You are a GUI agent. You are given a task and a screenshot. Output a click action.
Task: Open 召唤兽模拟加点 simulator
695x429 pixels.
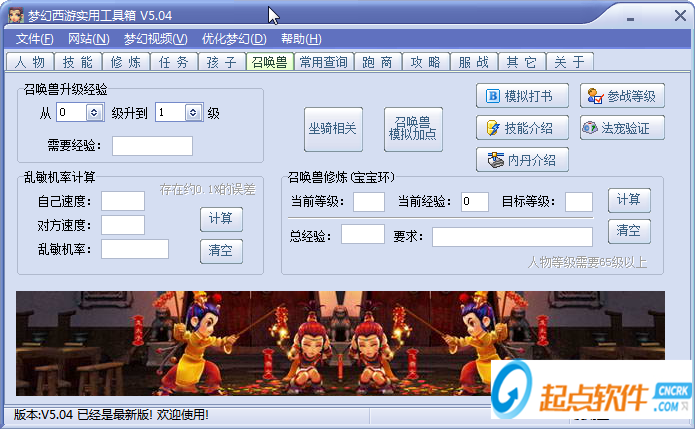click(413, 129)
